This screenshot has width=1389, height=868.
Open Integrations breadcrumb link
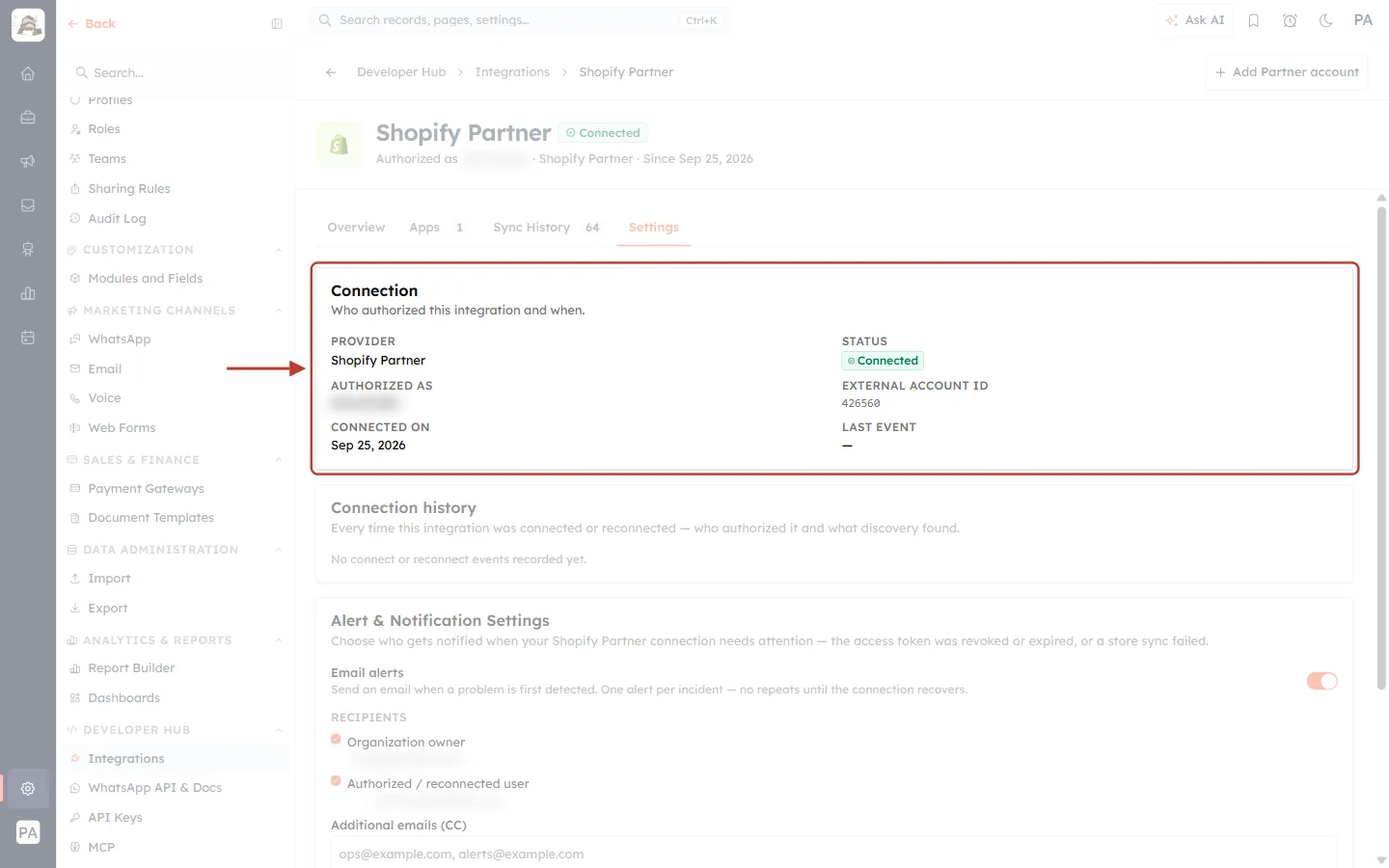512,72
